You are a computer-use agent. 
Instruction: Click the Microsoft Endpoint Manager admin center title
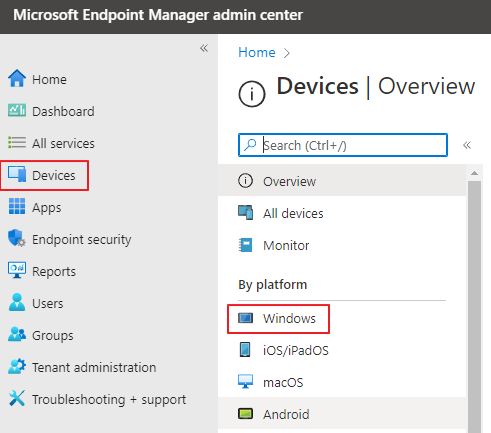(x=158, y=15)
